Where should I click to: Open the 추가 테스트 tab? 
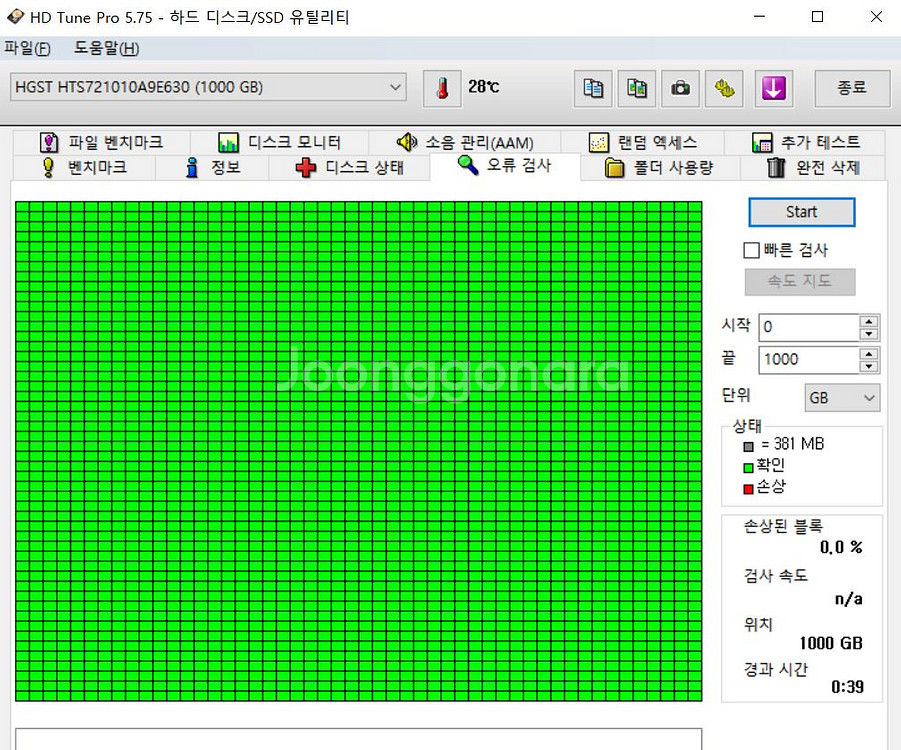[805, 142]
